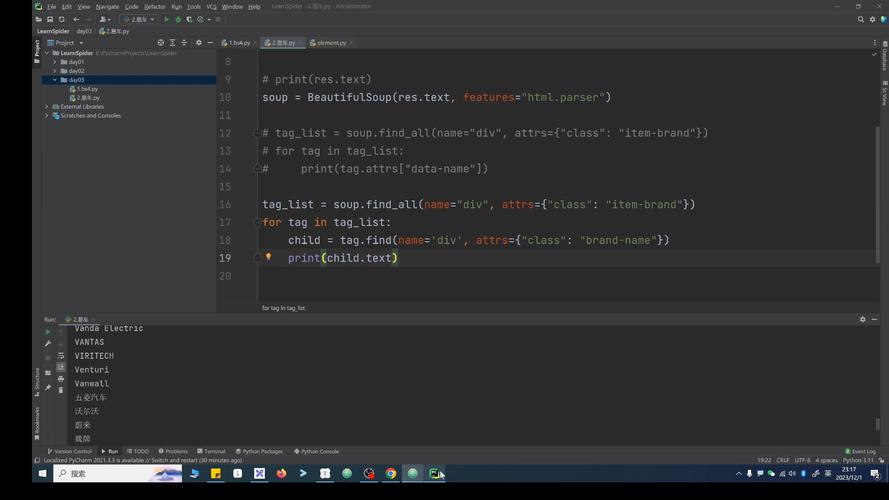Image resolution: width=889 pixels, height=500 pixels.
Task: Toggle scroll to end in Run console
Action: 61,367
